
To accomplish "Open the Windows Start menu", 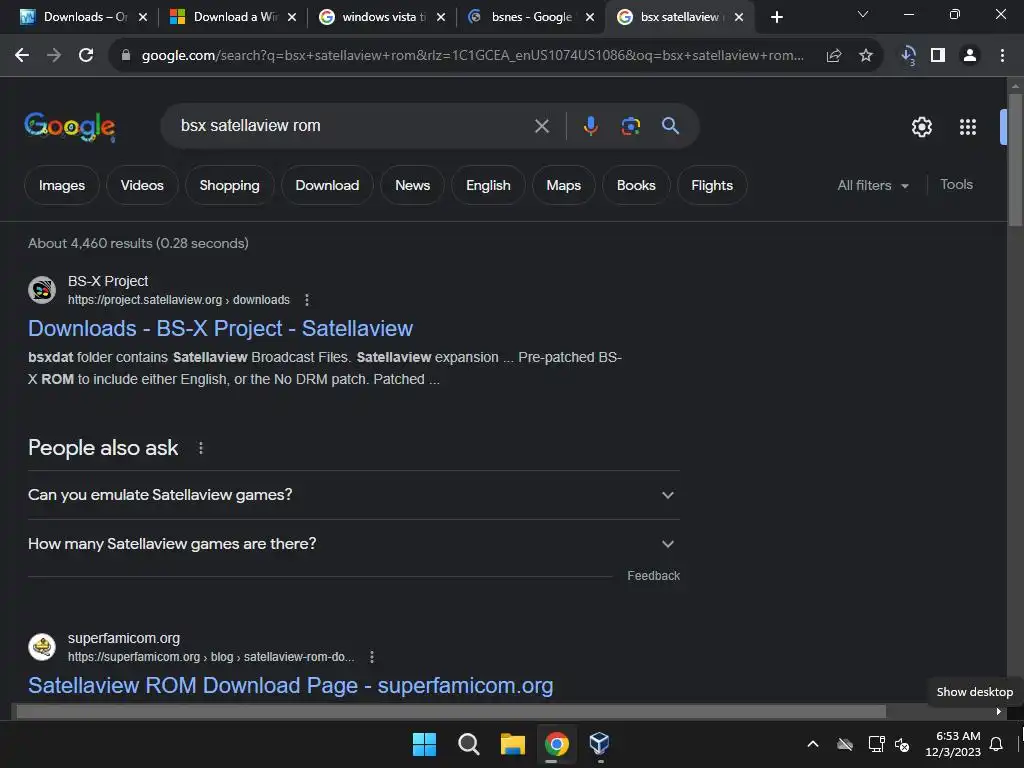I will 424,744.
